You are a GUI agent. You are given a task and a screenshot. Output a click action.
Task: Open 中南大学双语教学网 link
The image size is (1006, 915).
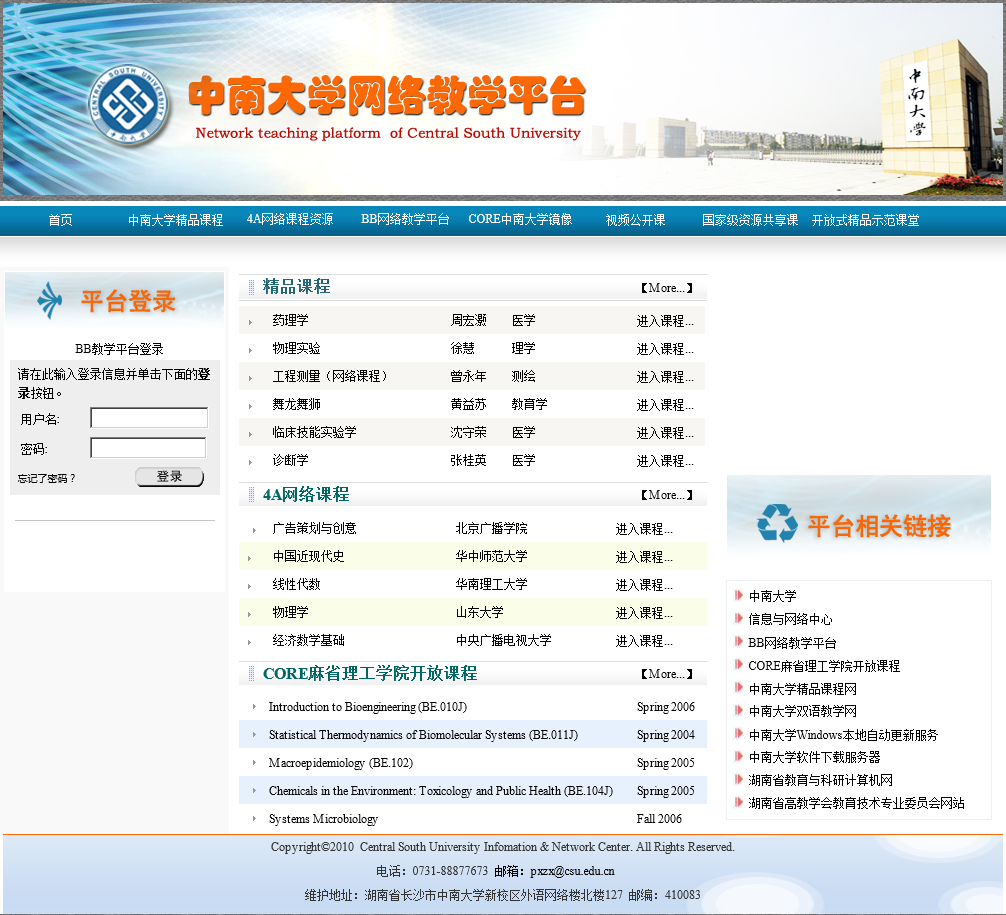point(803,711)
